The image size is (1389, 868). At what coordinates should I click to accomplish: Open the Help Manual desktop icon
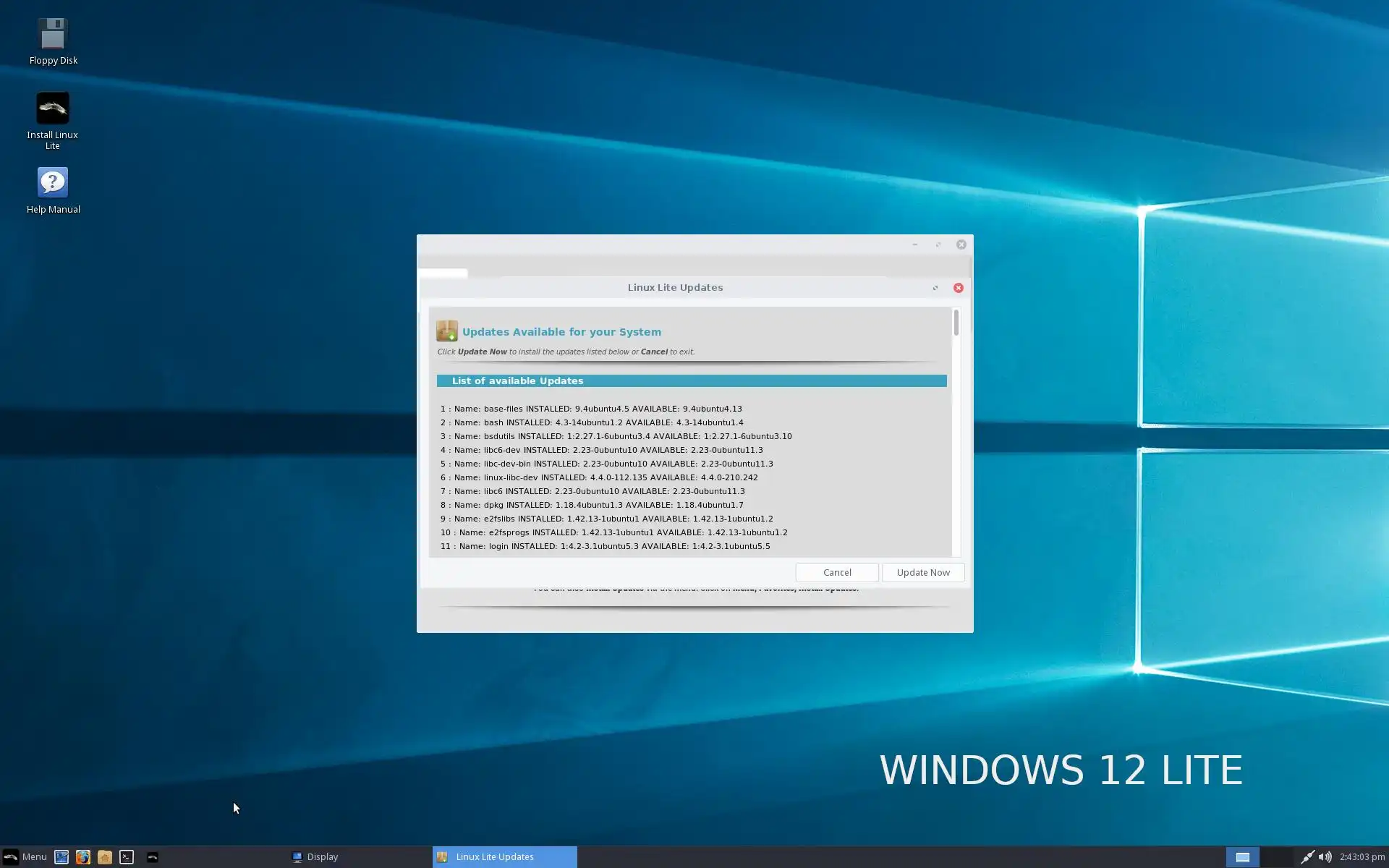(x=53, y=183)
